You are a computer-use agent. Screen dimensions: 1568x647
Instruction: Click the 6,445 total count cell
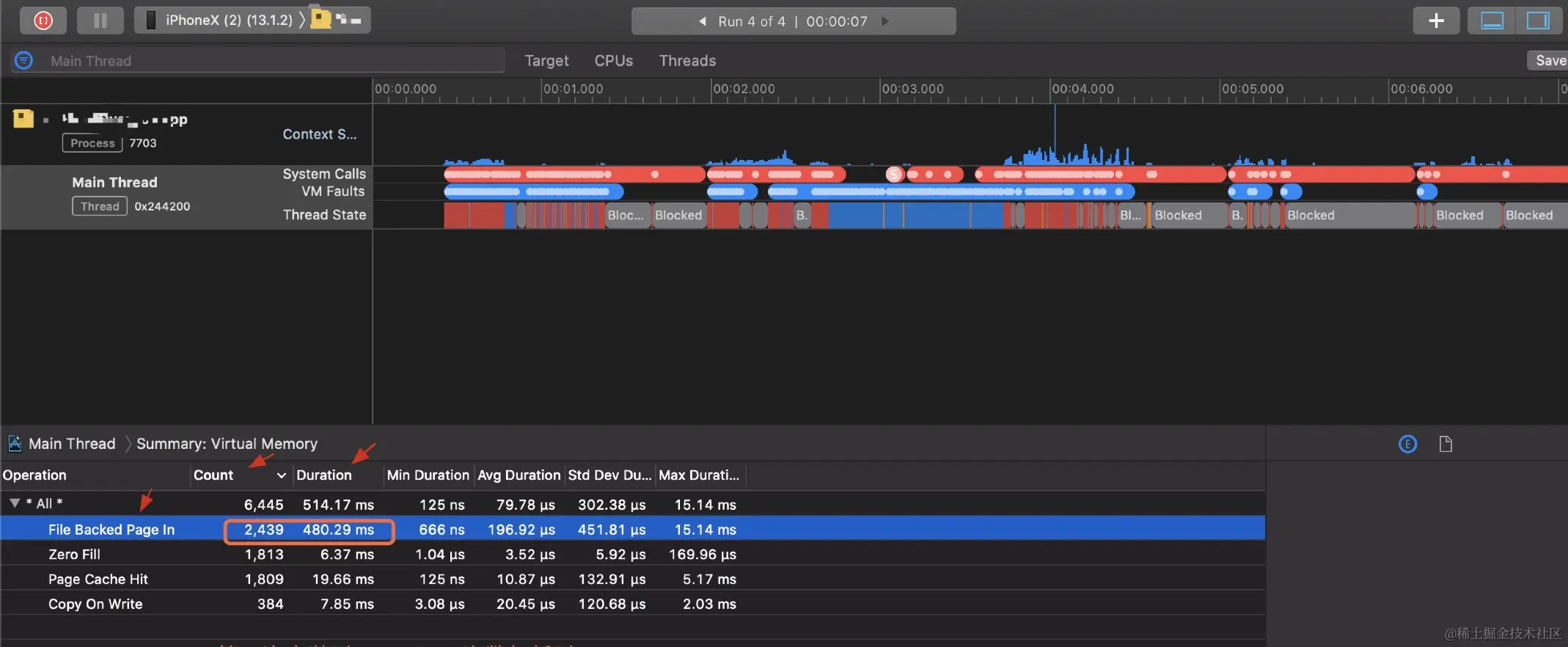(263, 505)
